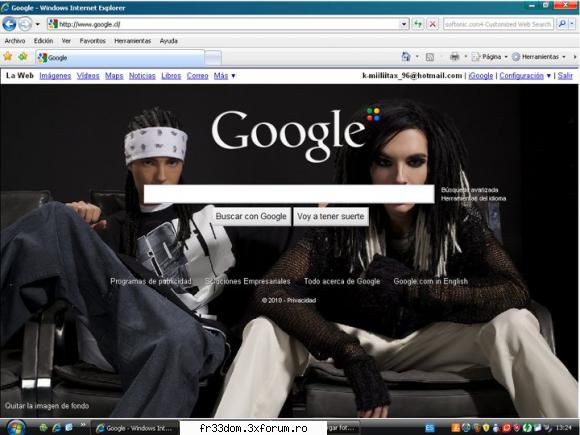
Task: Open the Favoritos menu
Action: [x=92, y=41]
